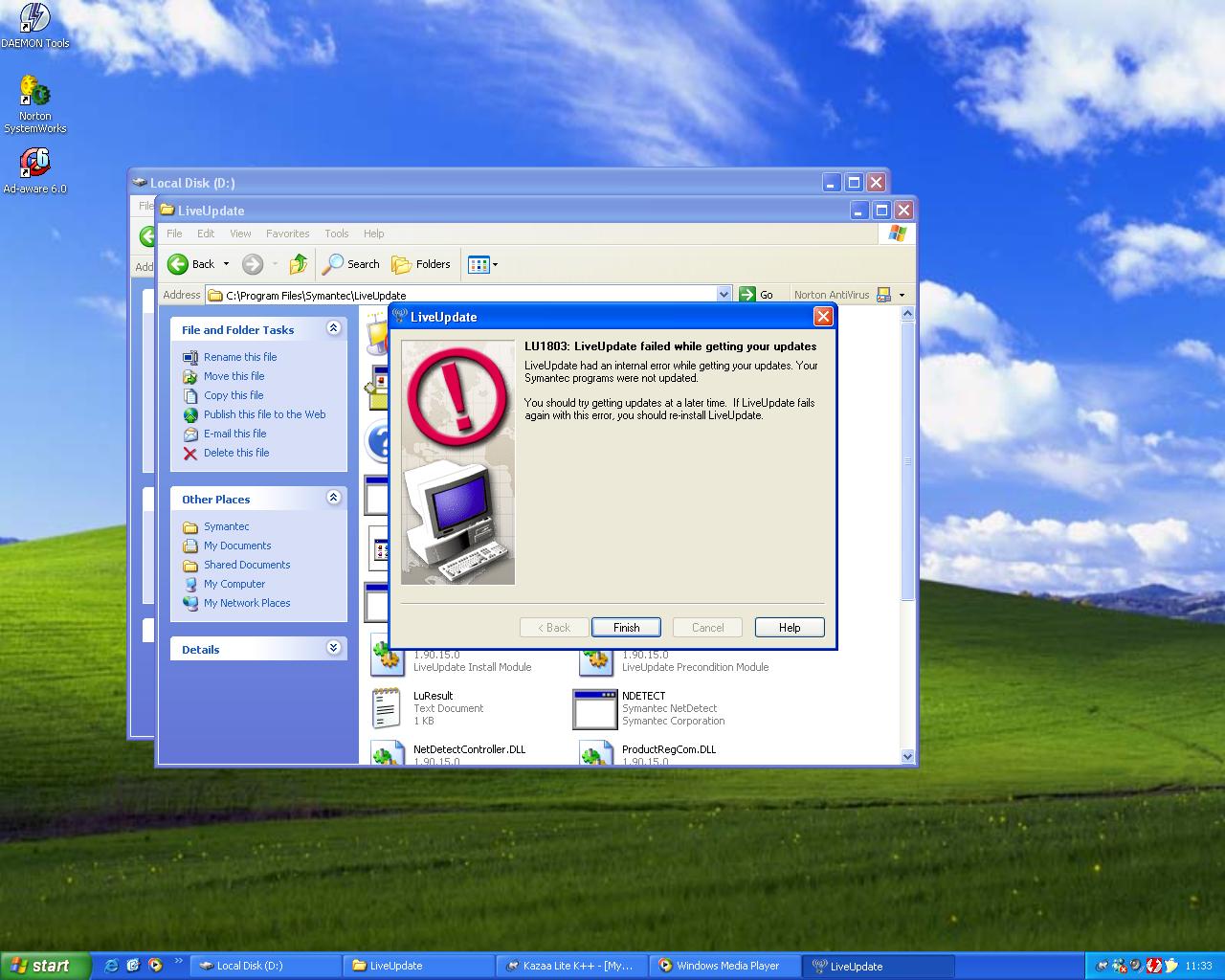The height and width of the screenshot is (980, 1225).
Task: Collapse the Other Places panel
Action: coord(333,498)
